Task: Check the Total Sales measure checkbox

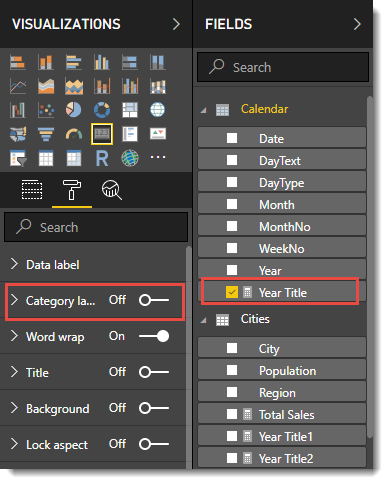Action: click(x=232, y=414)
